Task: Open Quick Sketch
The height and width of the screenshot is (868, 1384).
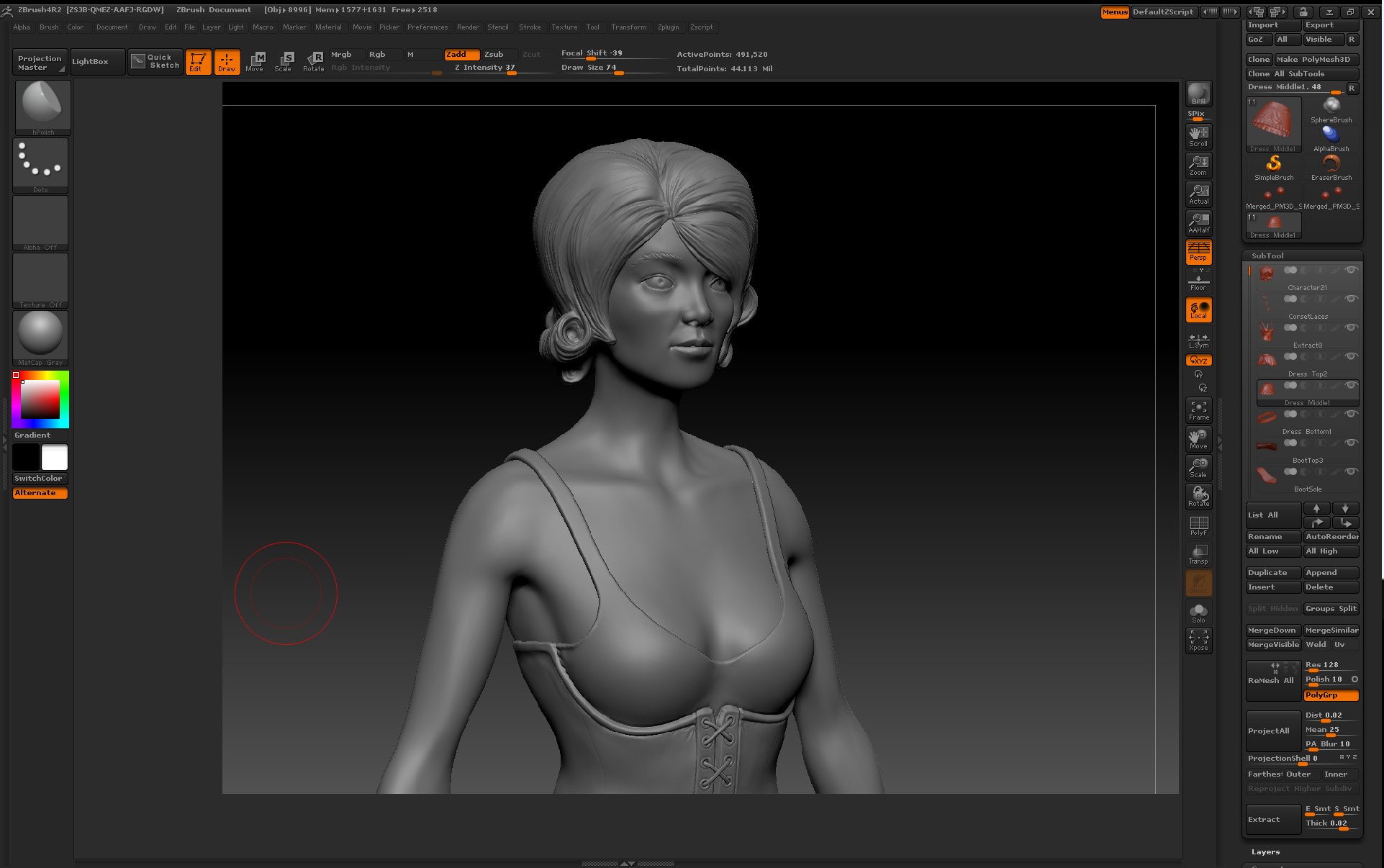Action: (x=155, y=61)
